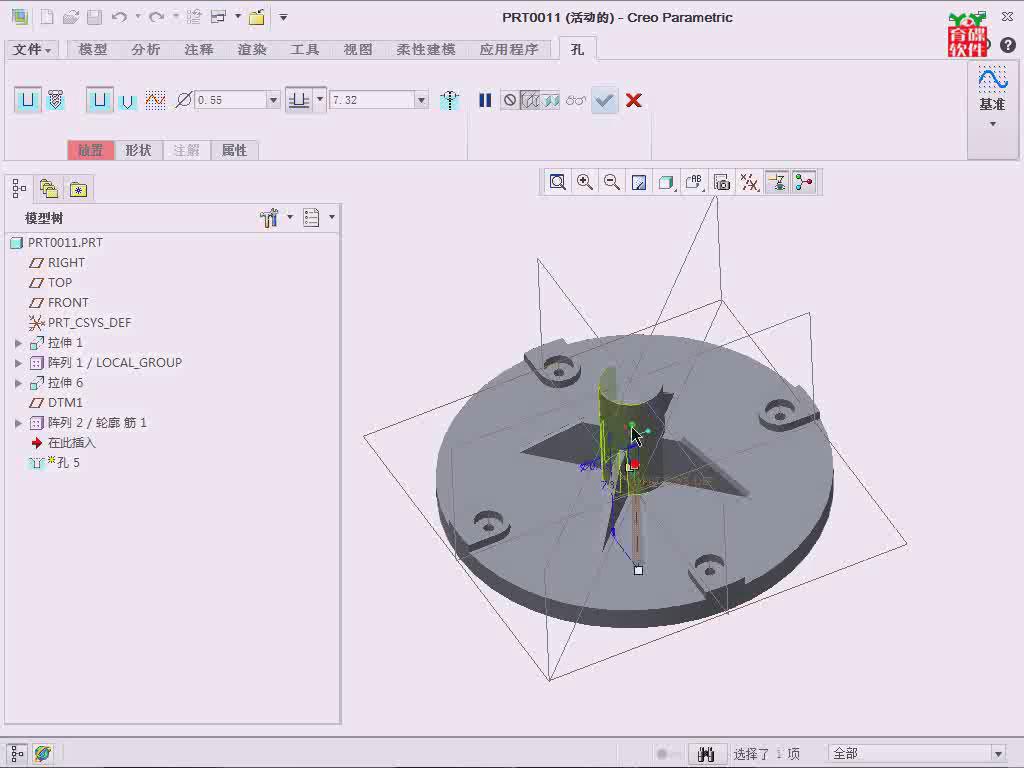
Task: Switch to the 柔性建模 ribbon tab
Action: 426,50
